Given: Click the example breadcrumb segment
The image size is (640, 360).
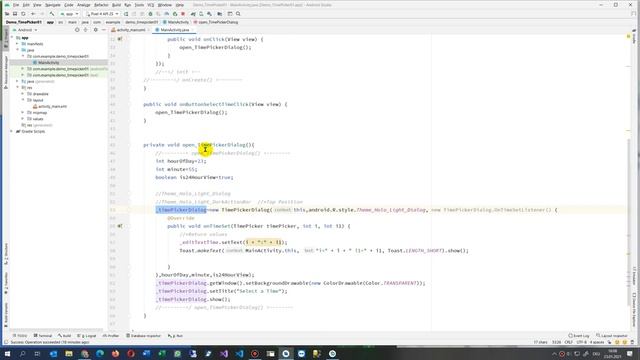Looking at the screenshot, I should pos(113,22).
